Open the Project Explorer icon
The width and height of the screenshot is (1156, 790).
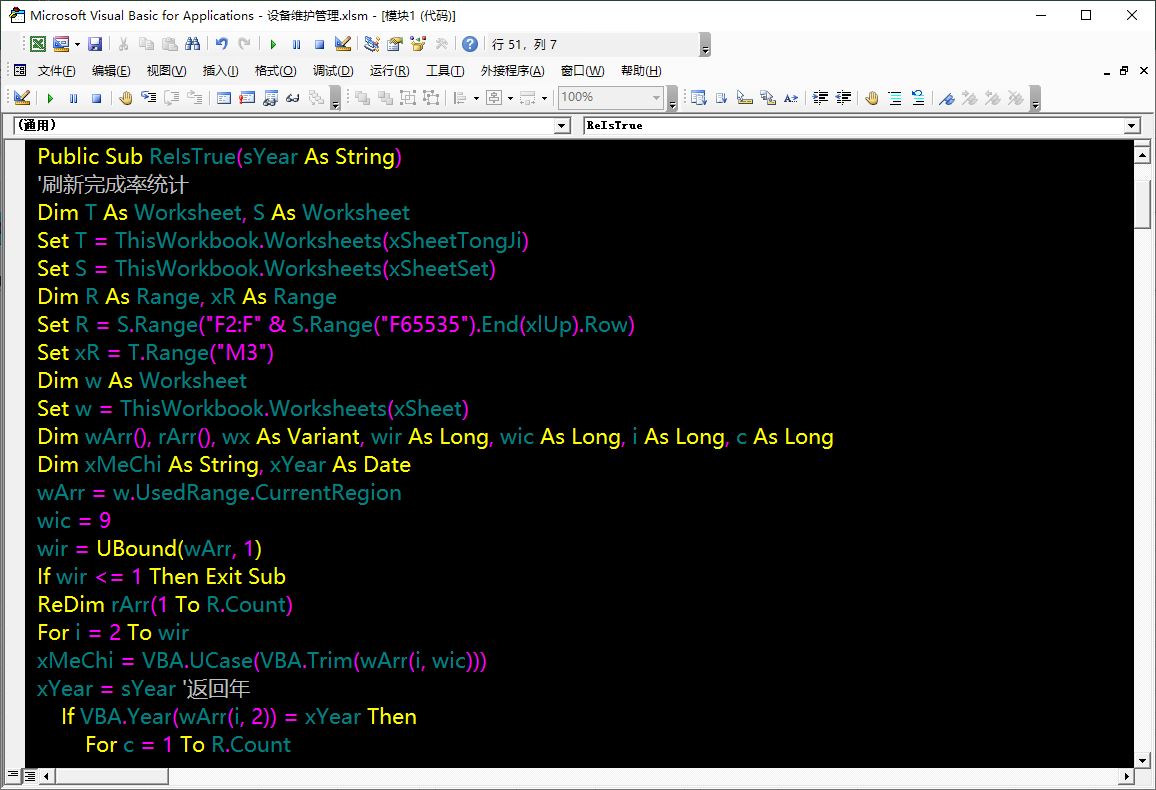pos(372,44)
